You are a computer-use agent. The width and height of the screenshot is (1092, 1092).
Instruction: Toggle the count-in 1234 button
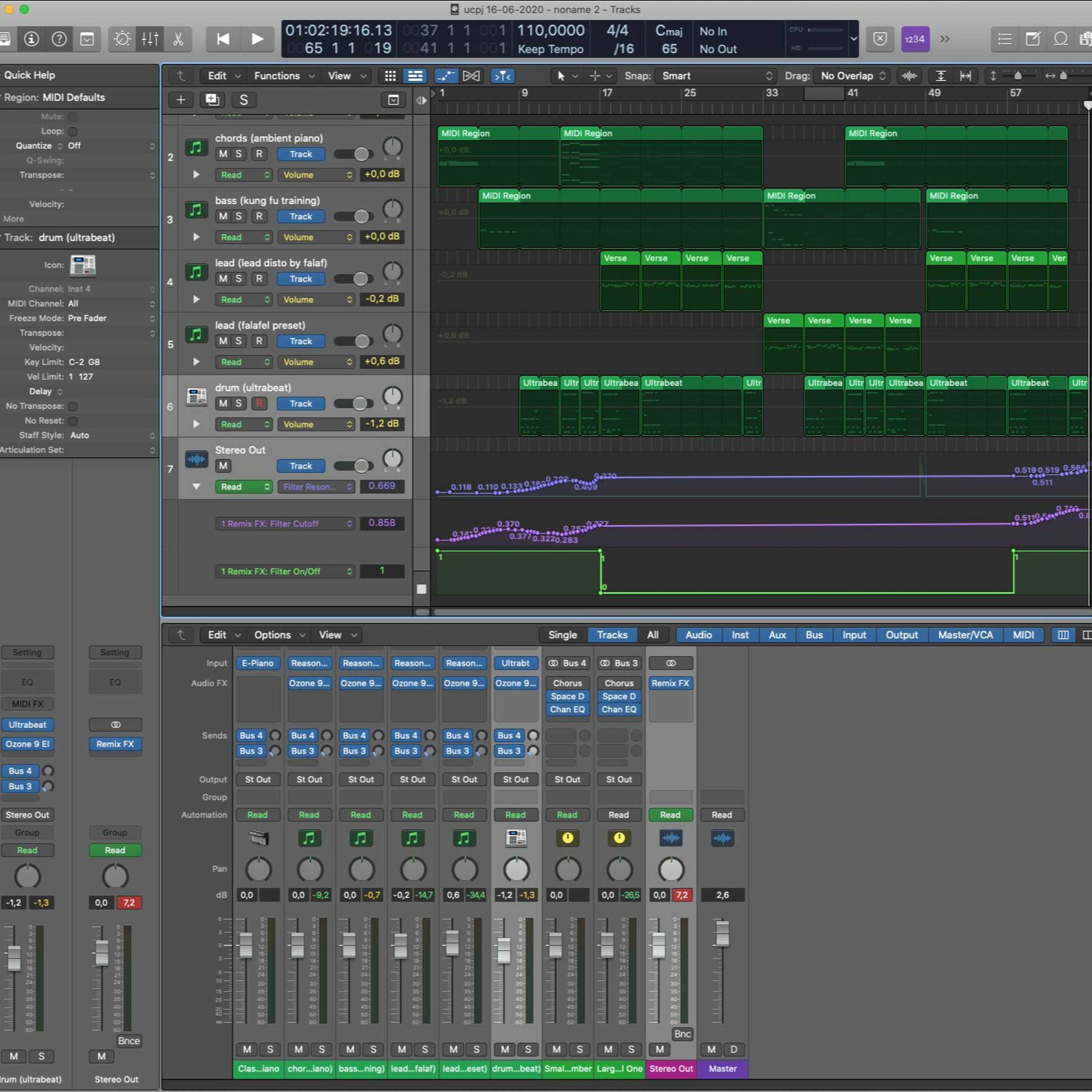tap(915, 39)
